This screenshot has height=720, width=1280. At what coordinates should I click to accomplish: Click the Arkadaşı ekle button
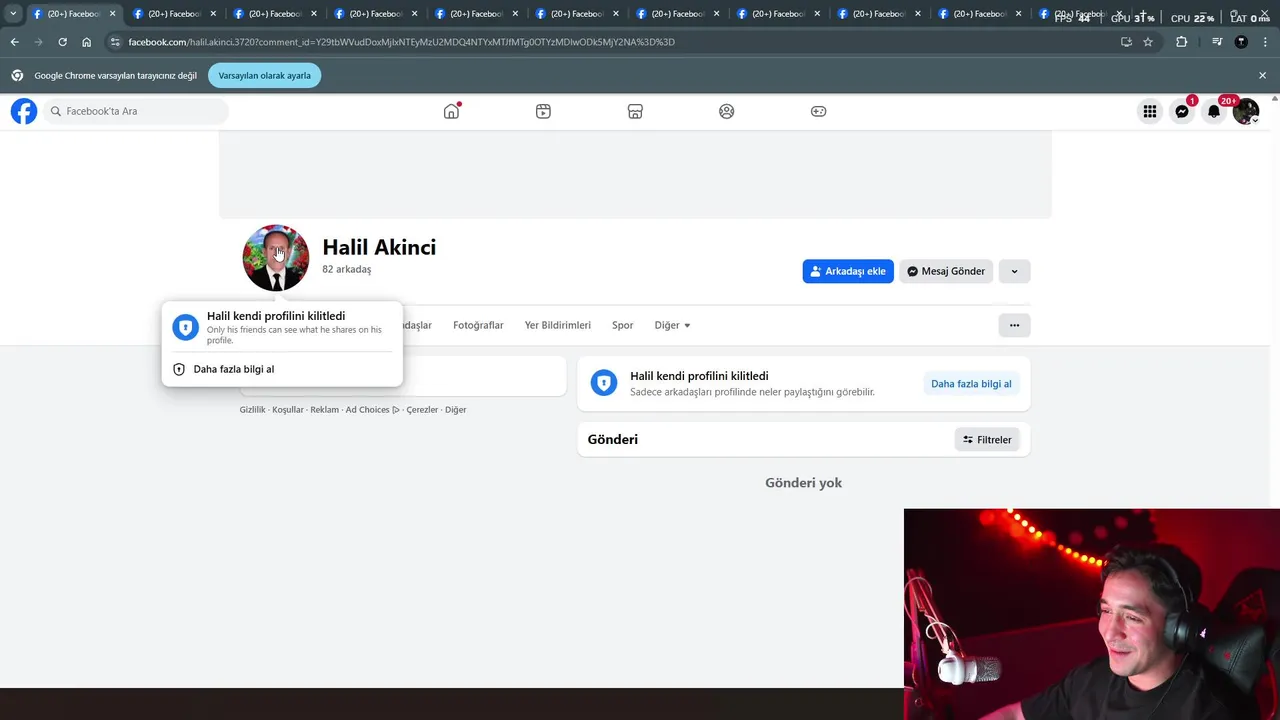pyautogui.click(x=848, y=271)
